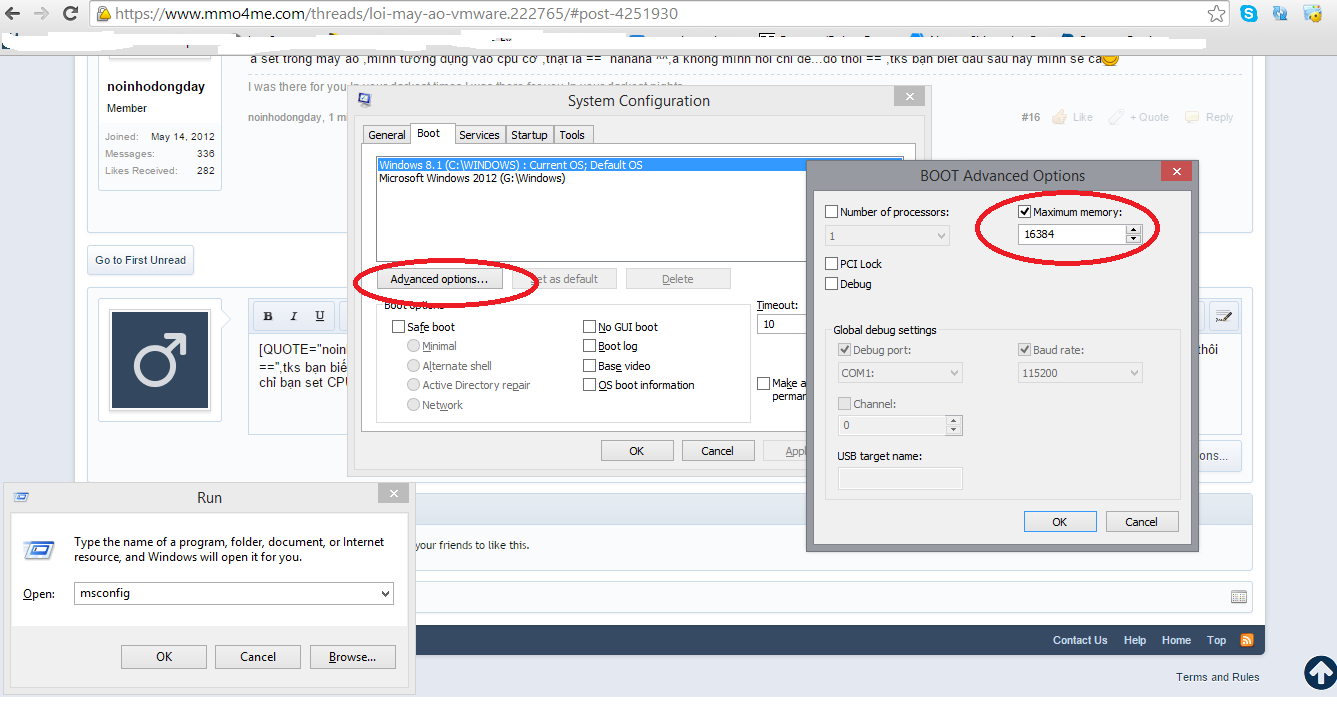Open the noinhodongday member profile link
Viewport: 1337px width, 721px height.
click(156, 86)
